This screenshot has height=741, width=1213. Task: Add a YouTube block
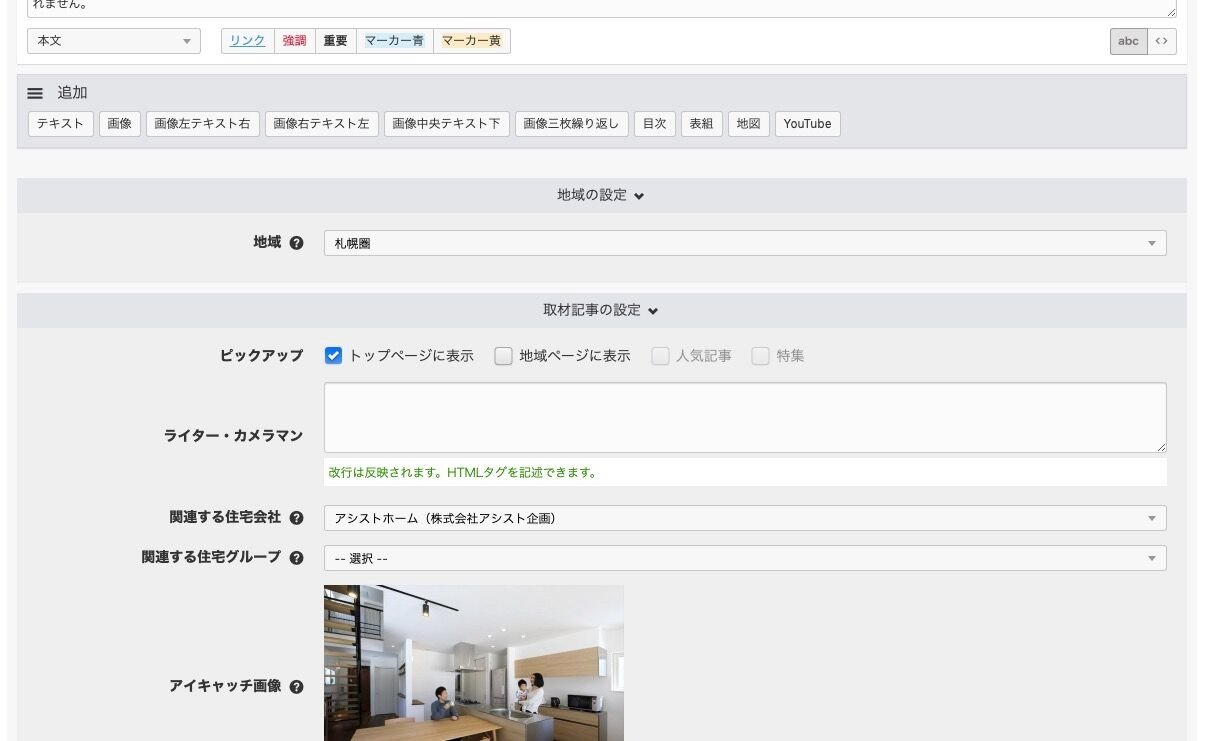click(807, 124)
